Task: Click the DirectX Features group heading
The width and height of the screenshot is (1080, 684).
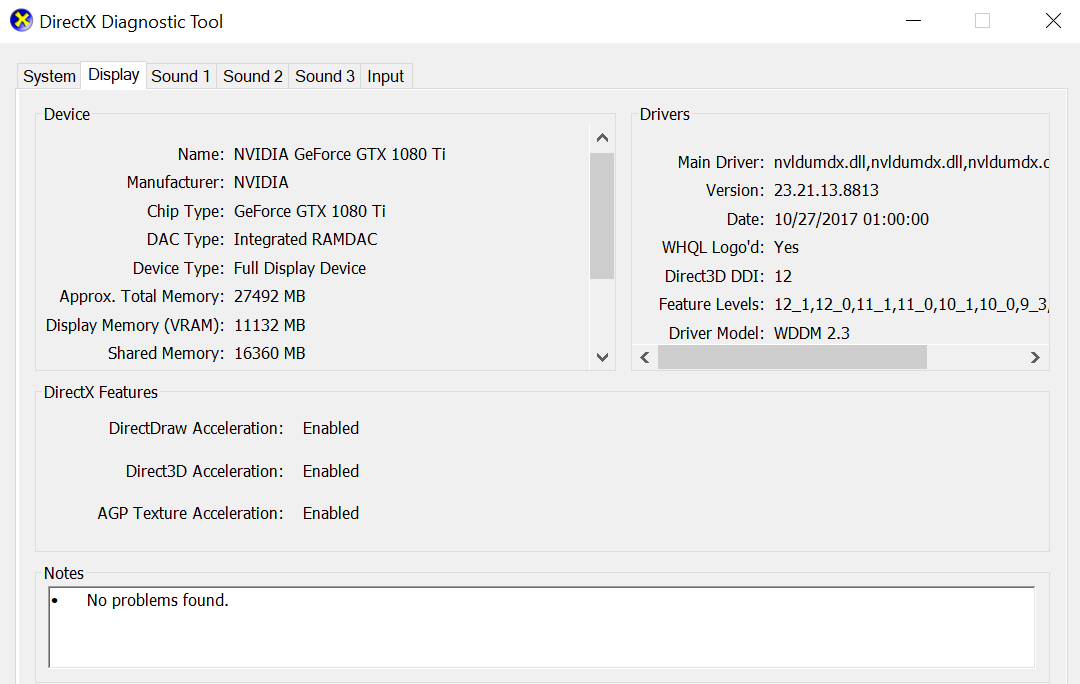Action: pyautogui.click(x=101, y=393)
